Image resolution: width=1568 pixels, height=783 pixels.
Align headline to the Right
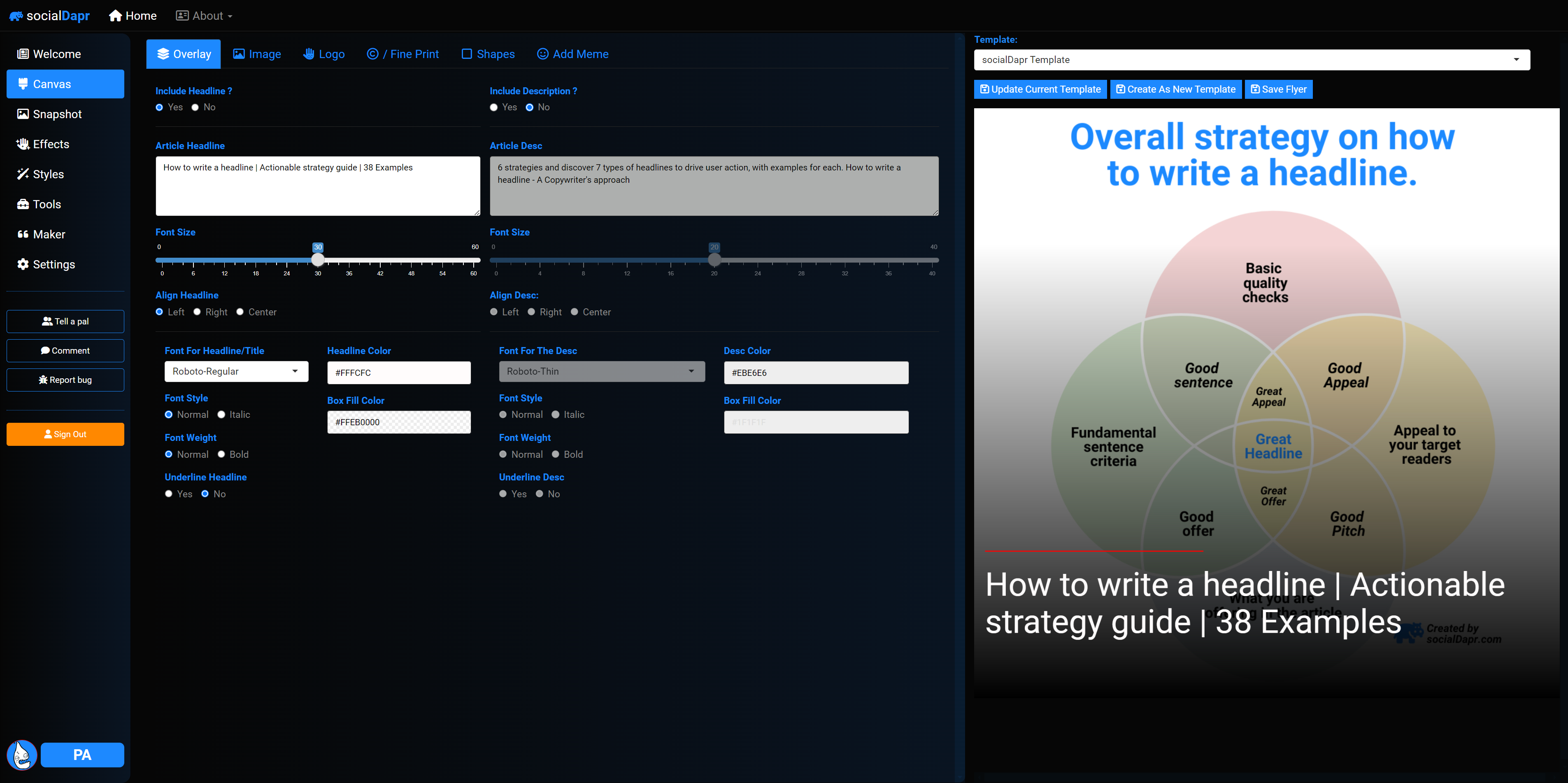(x=197, y=312)
